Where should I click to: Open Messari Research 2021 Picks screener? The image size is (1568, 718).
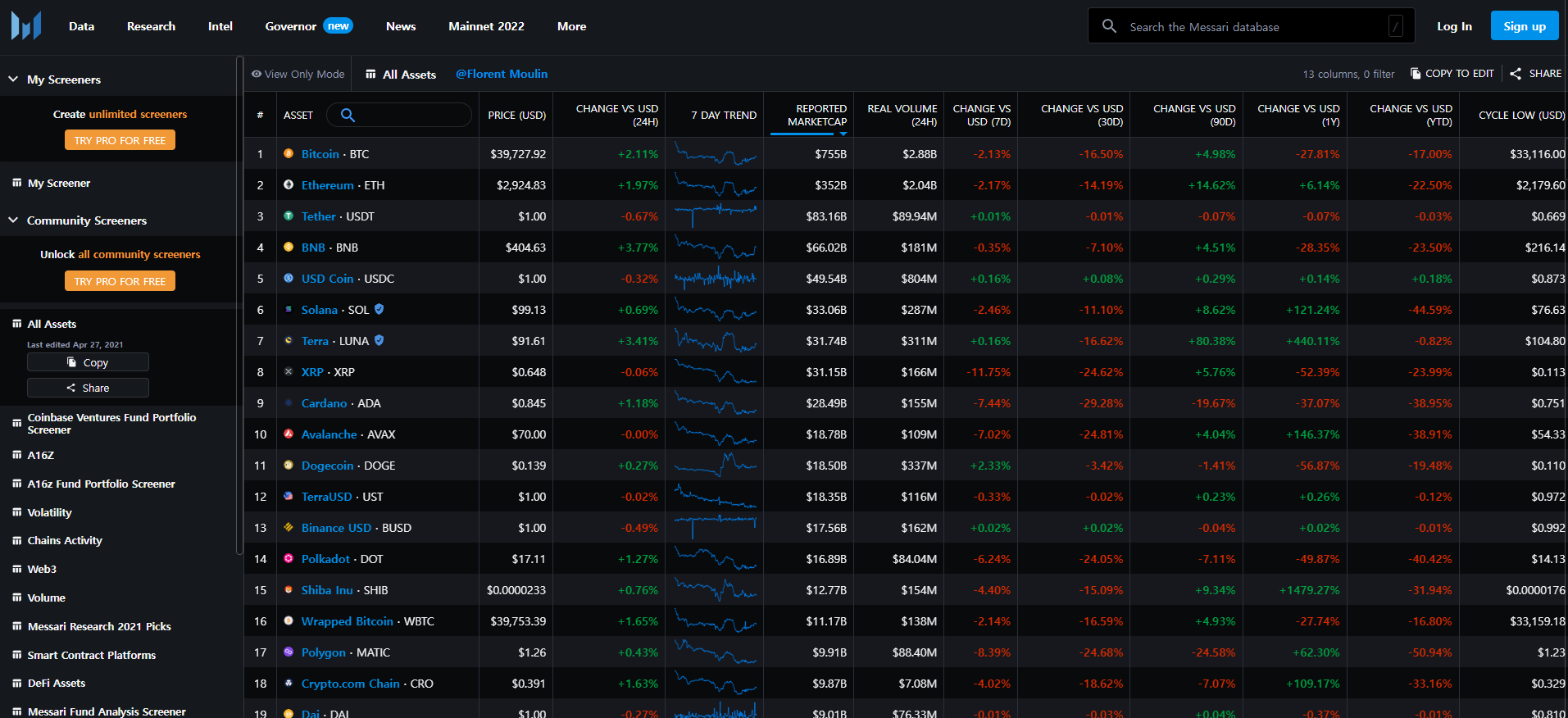click(x=99, y=626)
